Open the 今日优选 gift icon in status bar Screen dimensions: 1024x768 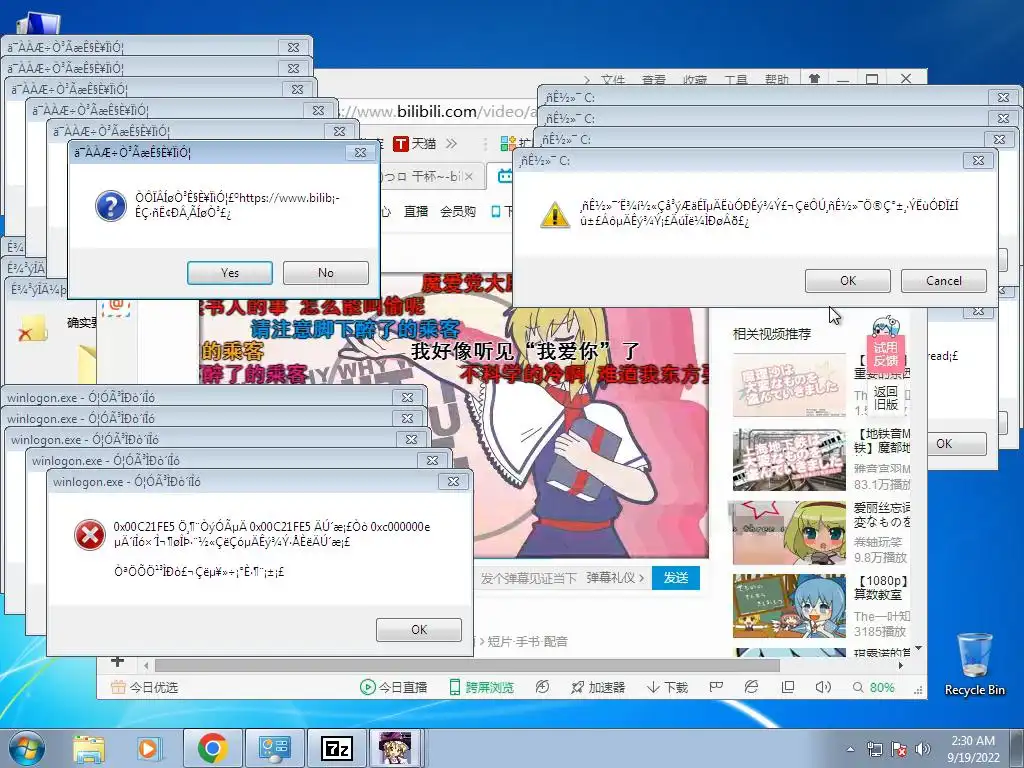click(x=118, y=687)
